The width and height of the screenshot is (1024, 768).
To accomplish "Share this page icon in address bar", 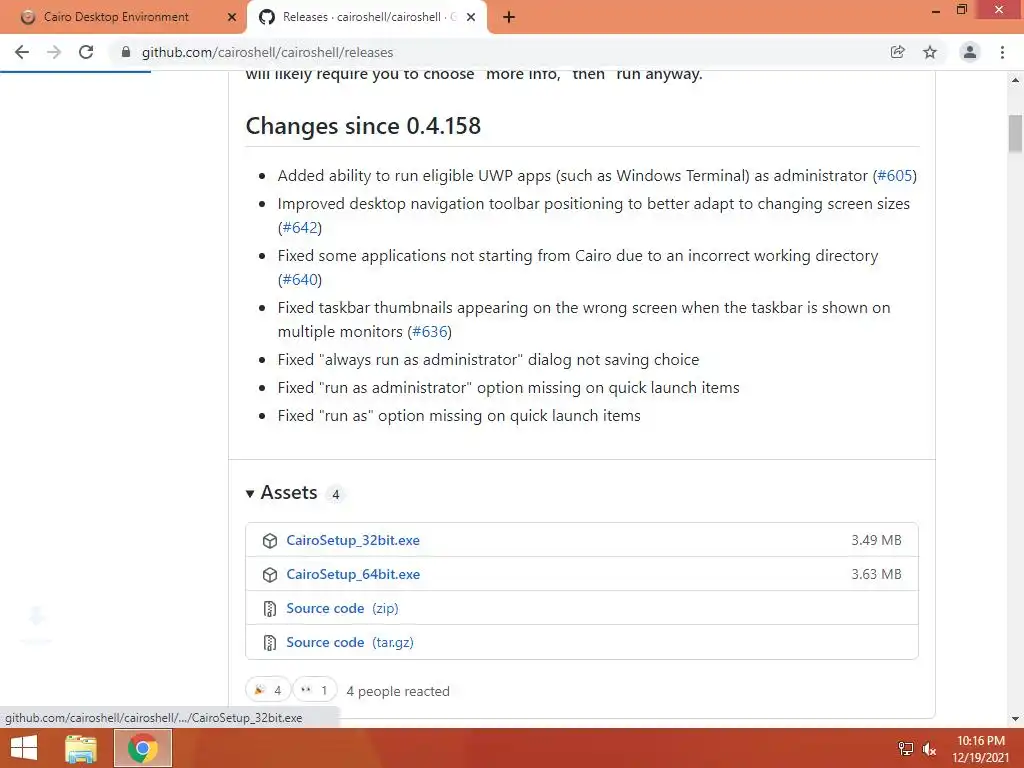I will pos(898,52).
